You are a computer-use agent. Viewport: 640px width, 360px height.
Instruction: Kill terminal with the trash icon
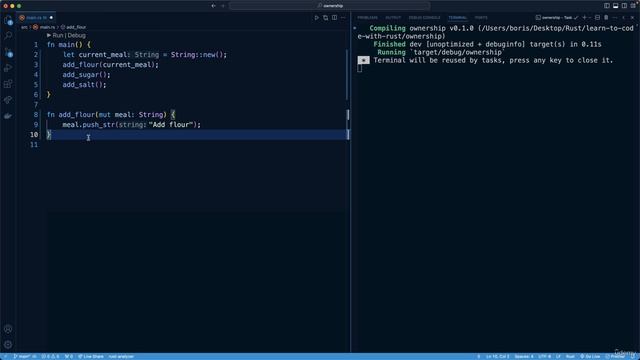[606, 18]
